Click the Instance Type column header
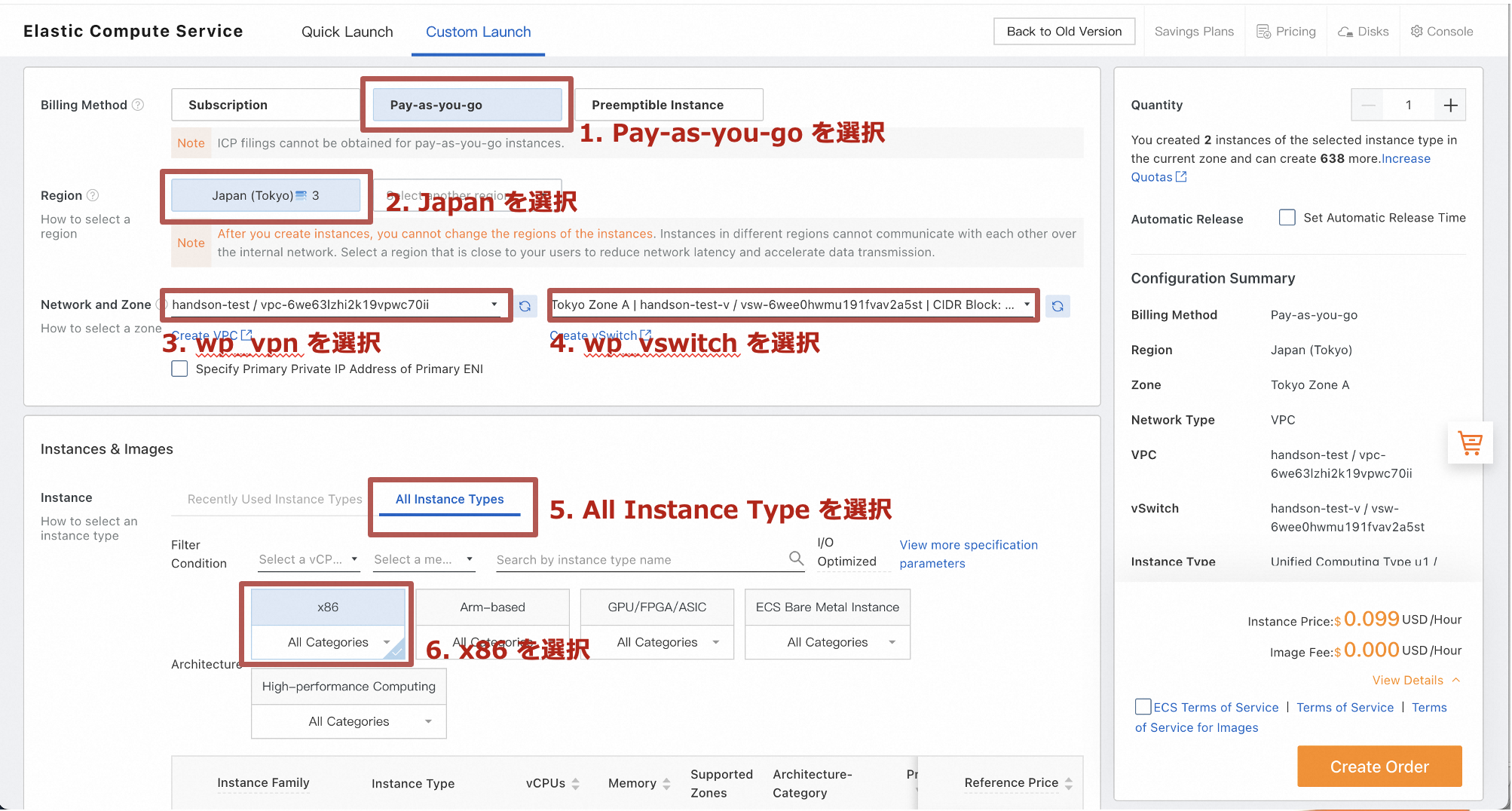The height and width of the screenshot is (811, 1512). tap(413, 784)
